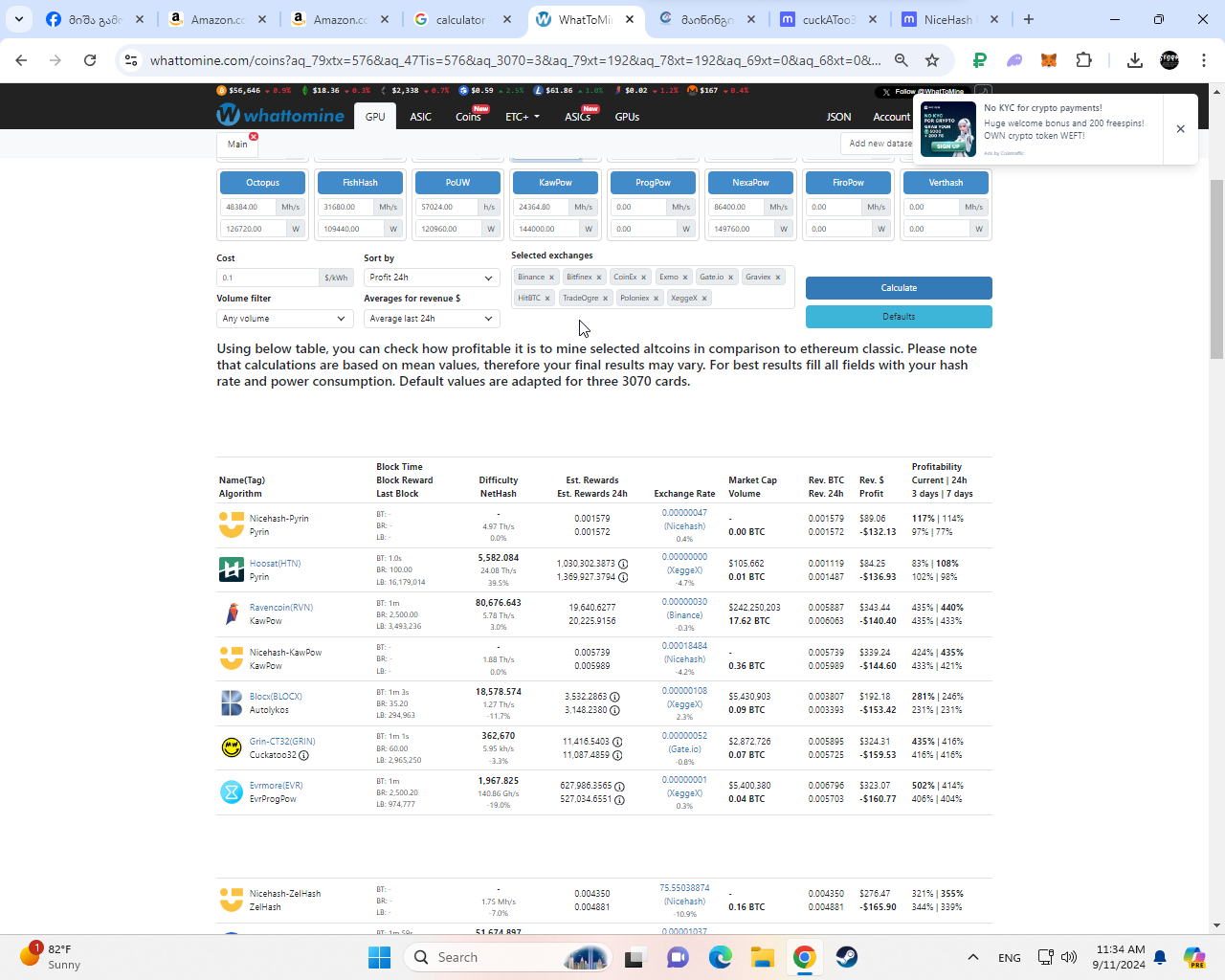Toggle the NexaPow algorithm button

(x=750, y=183)
